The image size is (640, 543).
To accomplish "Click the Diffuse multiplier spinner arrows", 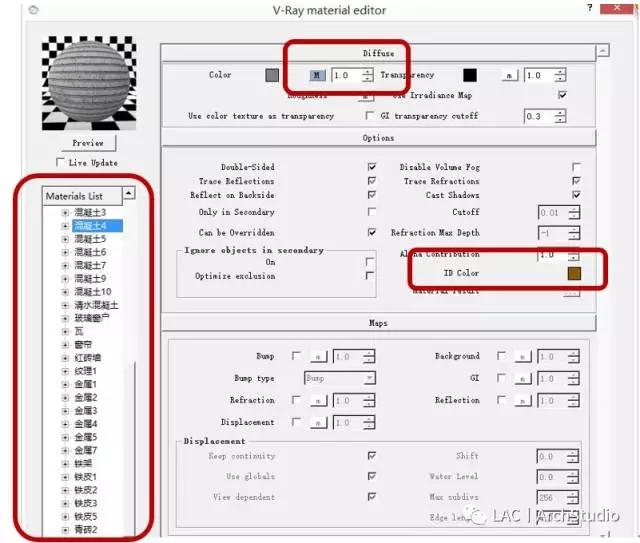I will point(367,76).
